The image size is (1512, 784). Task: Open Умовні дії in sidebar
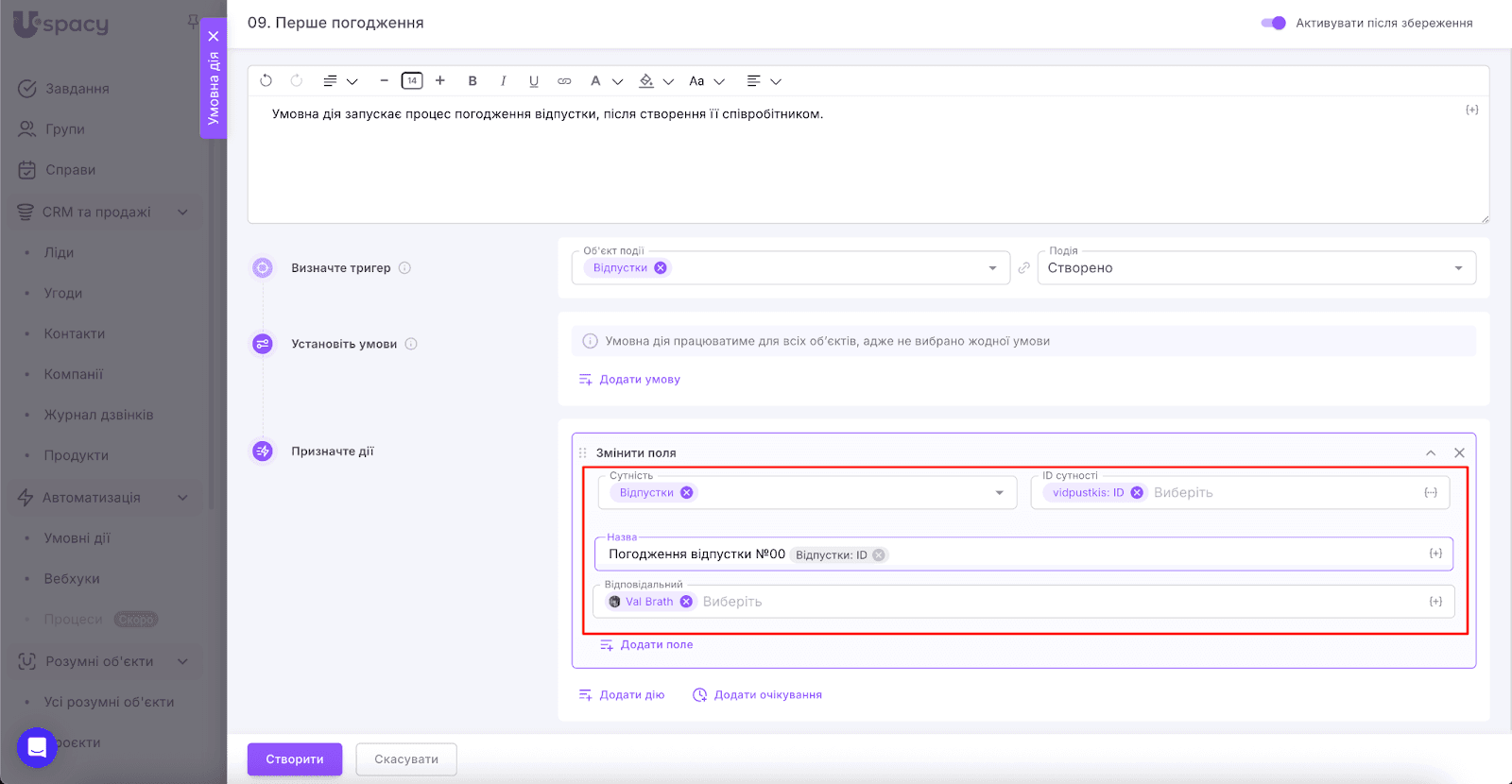(x=77, y=538)
